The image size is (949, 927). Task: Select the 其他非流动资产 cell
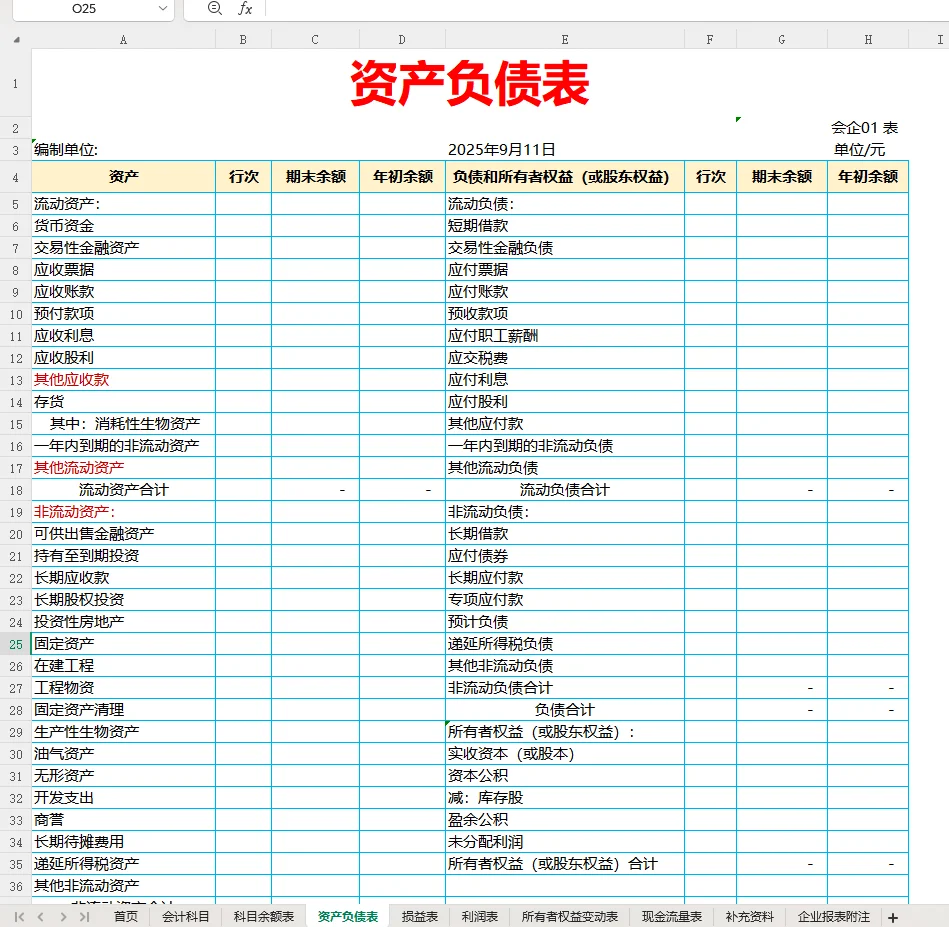pos(123,886)
